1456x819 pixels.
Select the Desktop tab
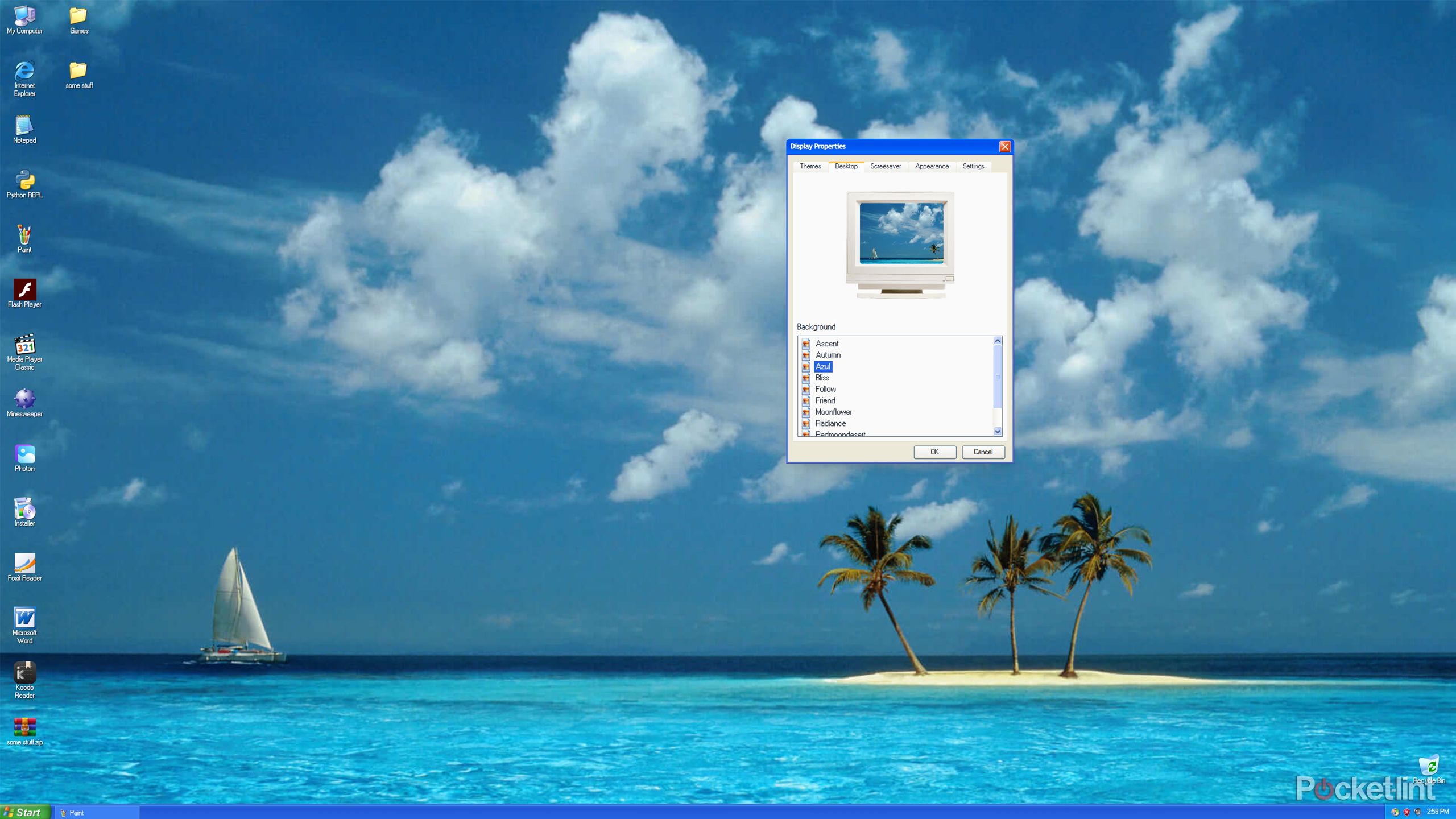point(846,166)
